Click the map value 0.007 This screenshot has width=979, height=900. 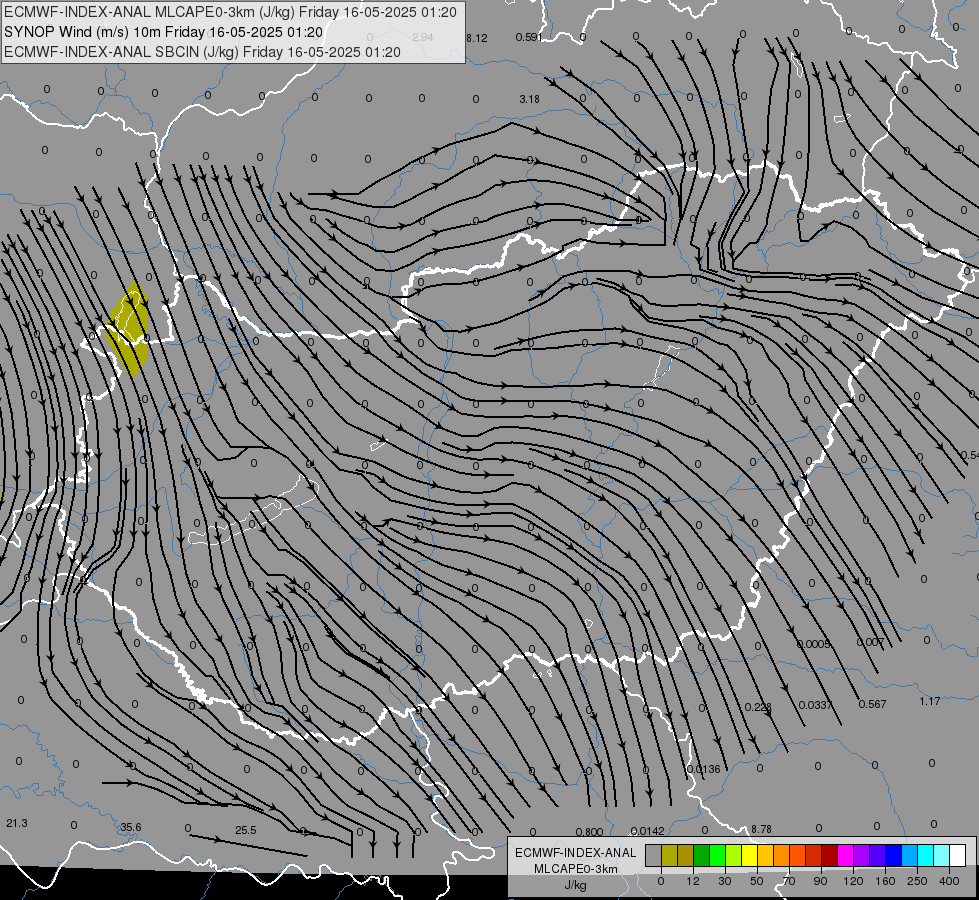(870, 642)
